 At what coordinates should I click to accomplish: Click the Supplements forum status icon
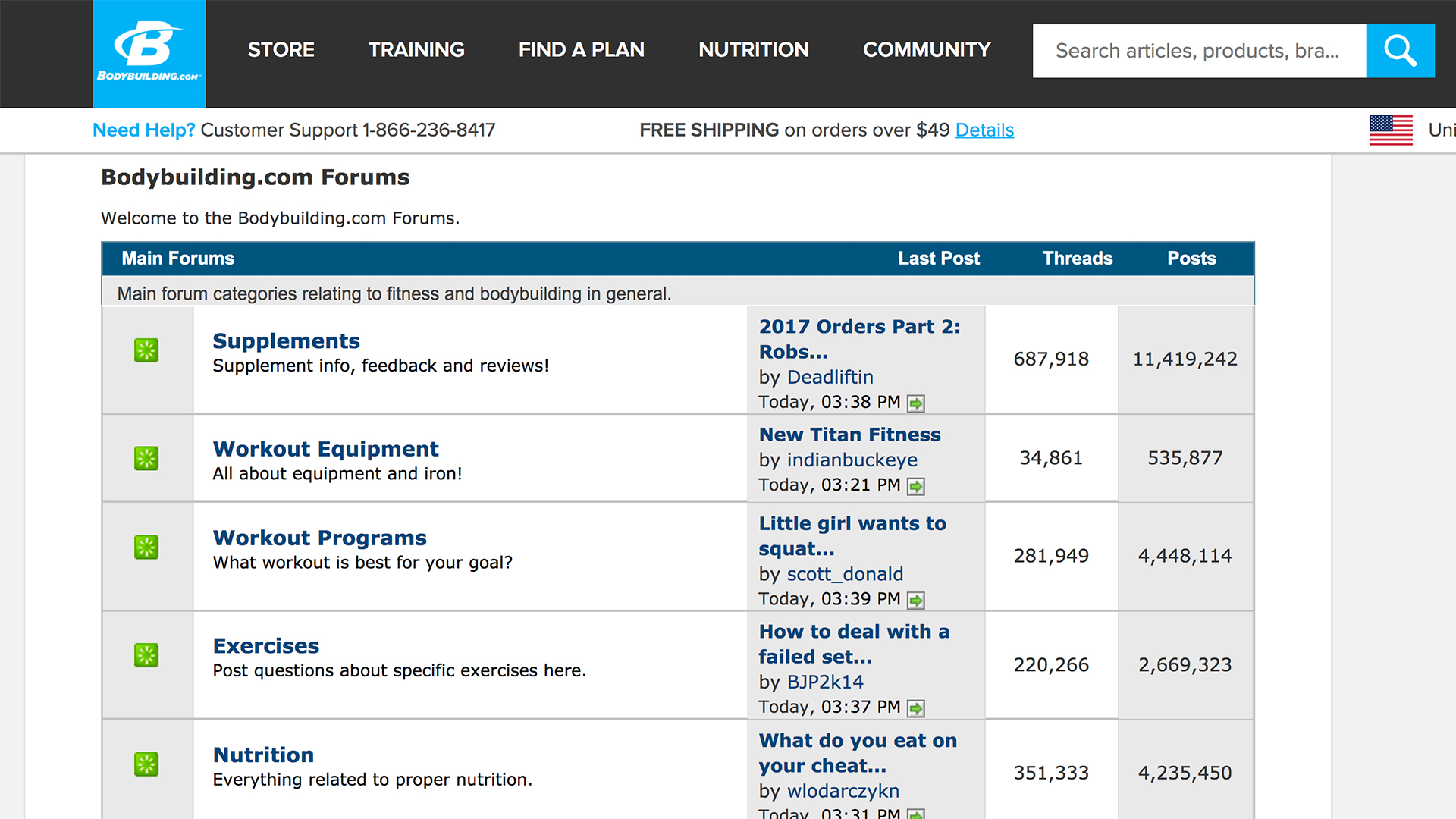click(x=146, y=350)
